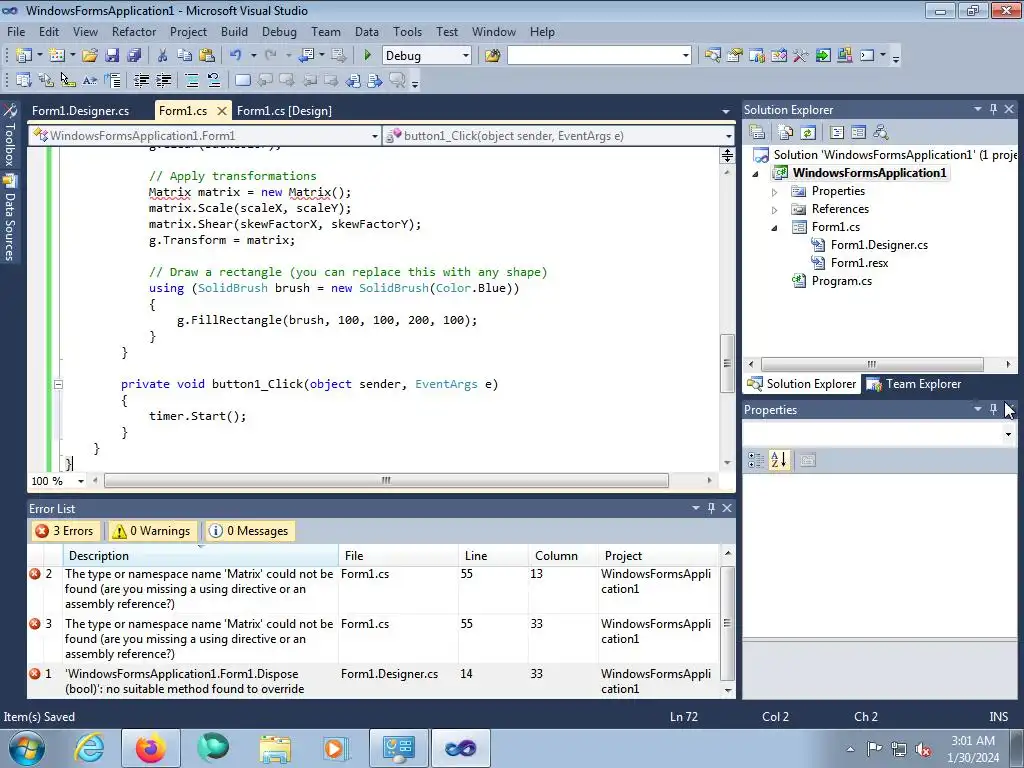
Task: Cut selection with the scissors icon
Action: [x=163, y=56]
